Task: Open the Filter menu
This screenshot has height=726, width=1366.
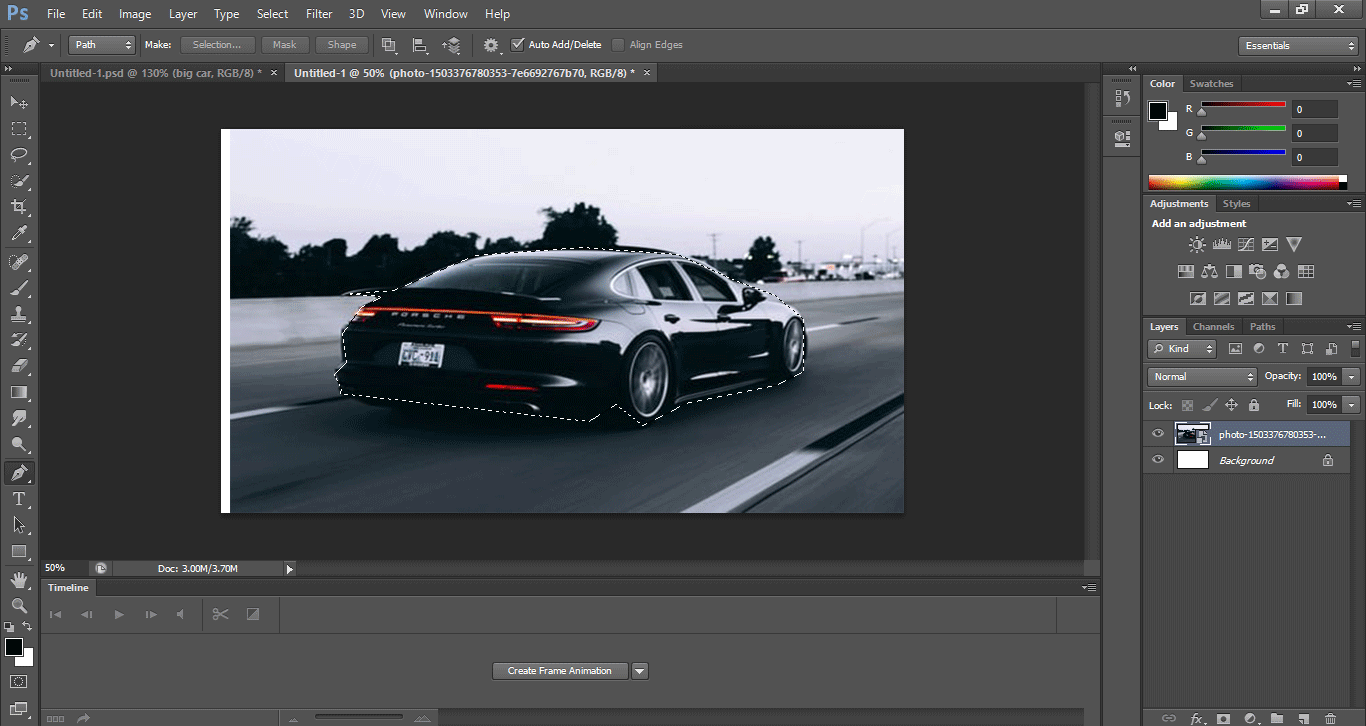Action: tap(318, 14)
